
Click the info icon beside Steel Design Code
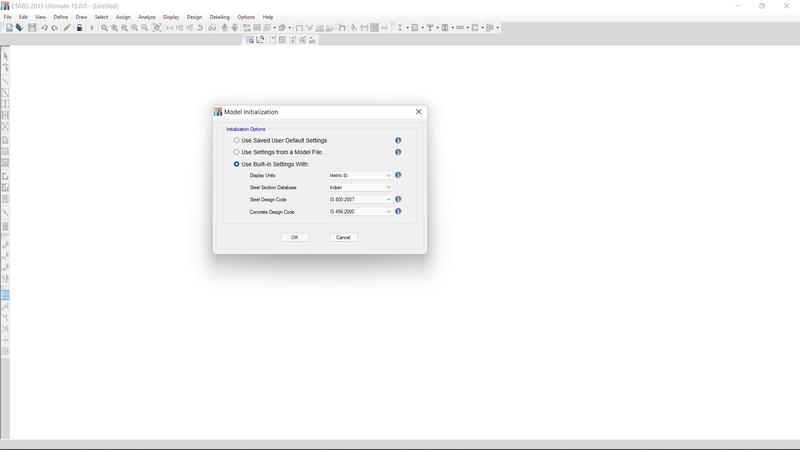coord(398,199)
